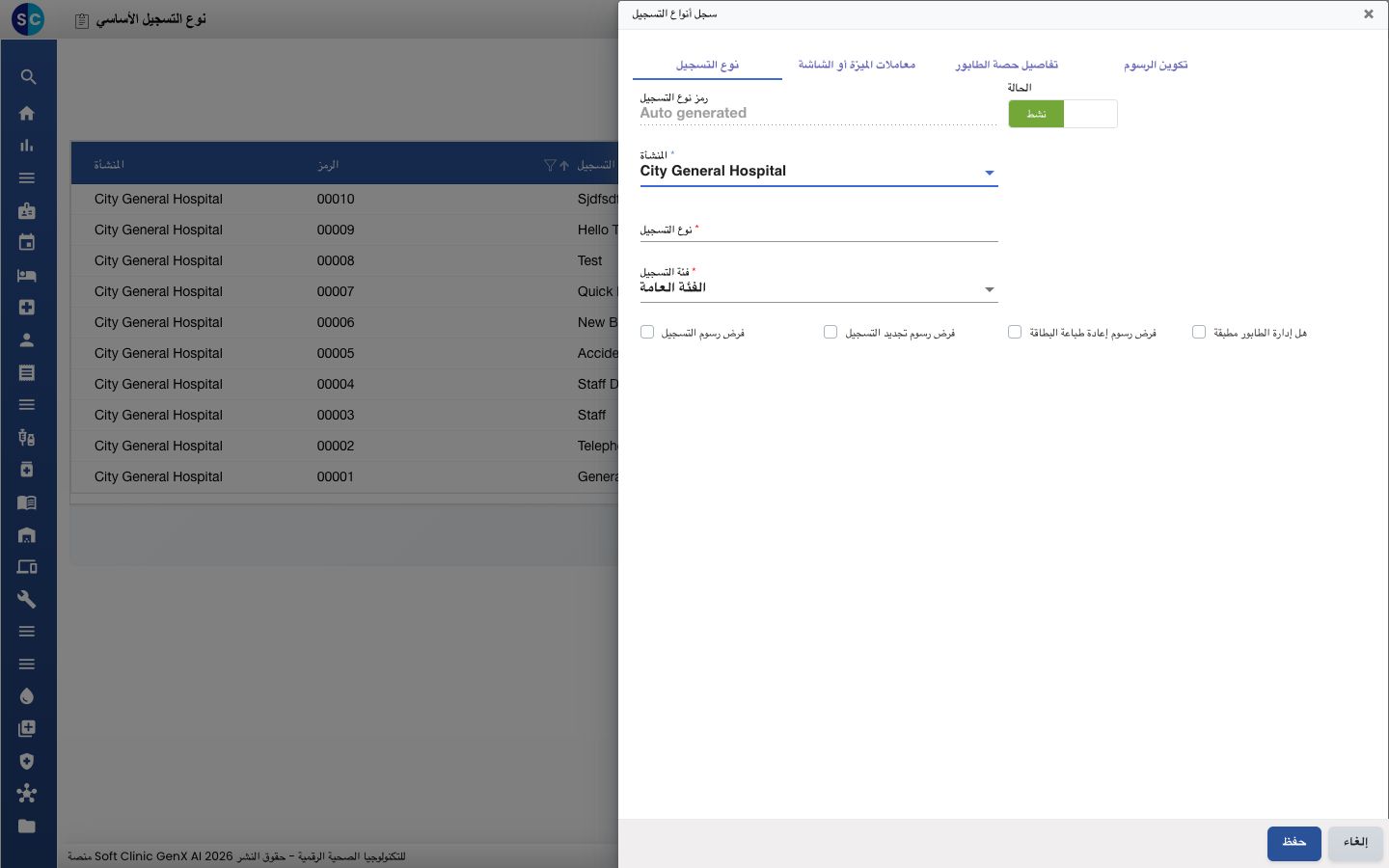Open the receipt document icon in sidebar
1389x868 pixels.
click(27, 372)
